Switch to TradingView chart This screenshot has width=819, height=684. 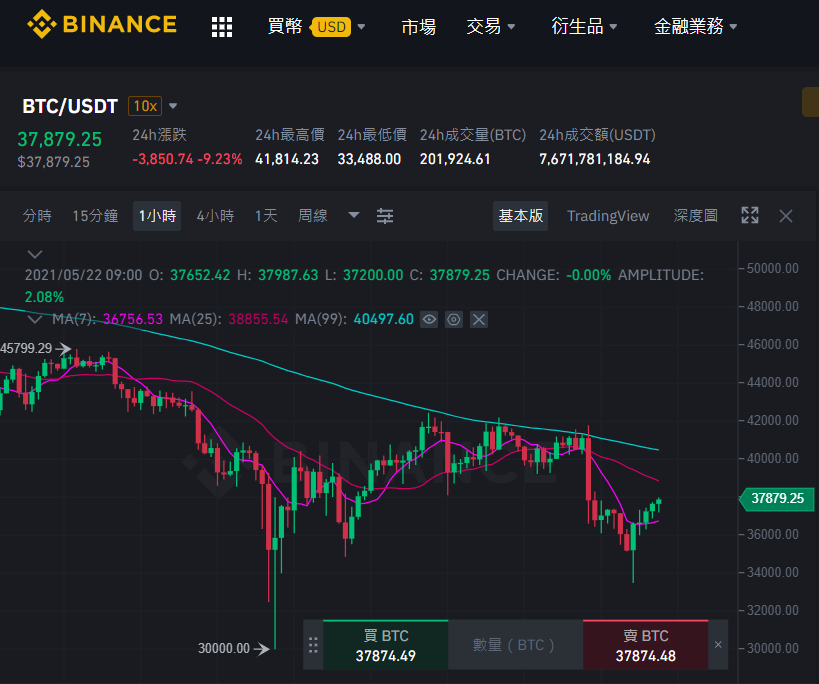(x=608, y=216)
